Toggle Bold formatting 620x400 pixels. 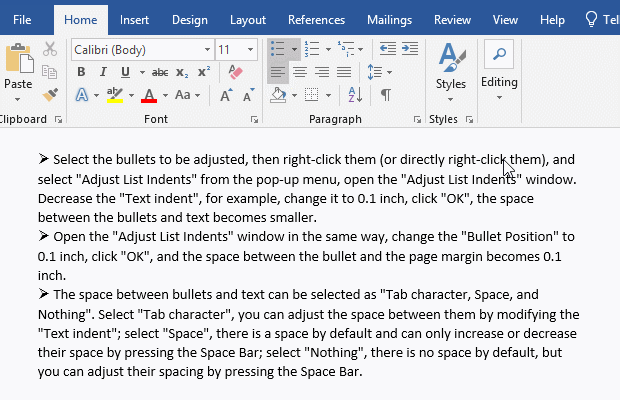(x=81, y=72)
